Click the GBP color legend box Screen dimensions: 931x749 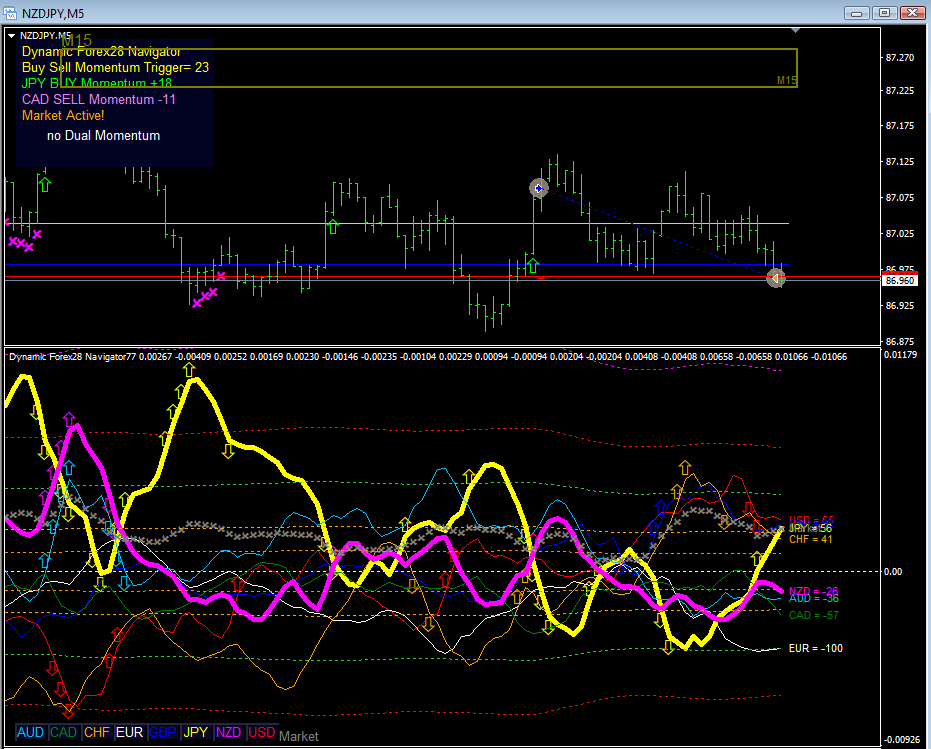click(x=163, y=732)
